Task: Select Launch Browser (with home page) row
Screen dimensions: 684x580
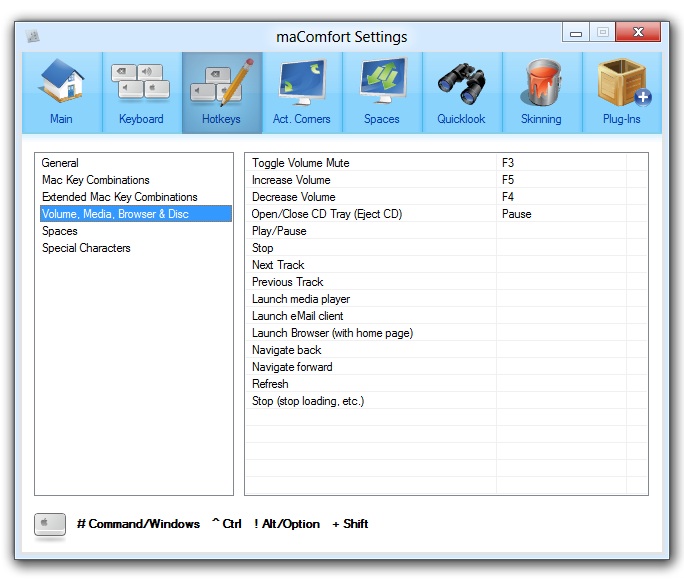Action: point(446,333)
